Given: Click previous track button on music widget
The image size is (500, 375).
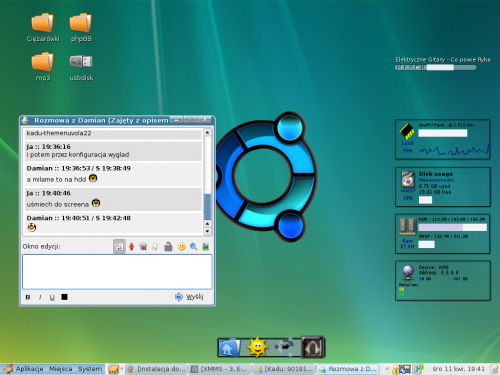Looking at the screenshot, I should (398, 67).
